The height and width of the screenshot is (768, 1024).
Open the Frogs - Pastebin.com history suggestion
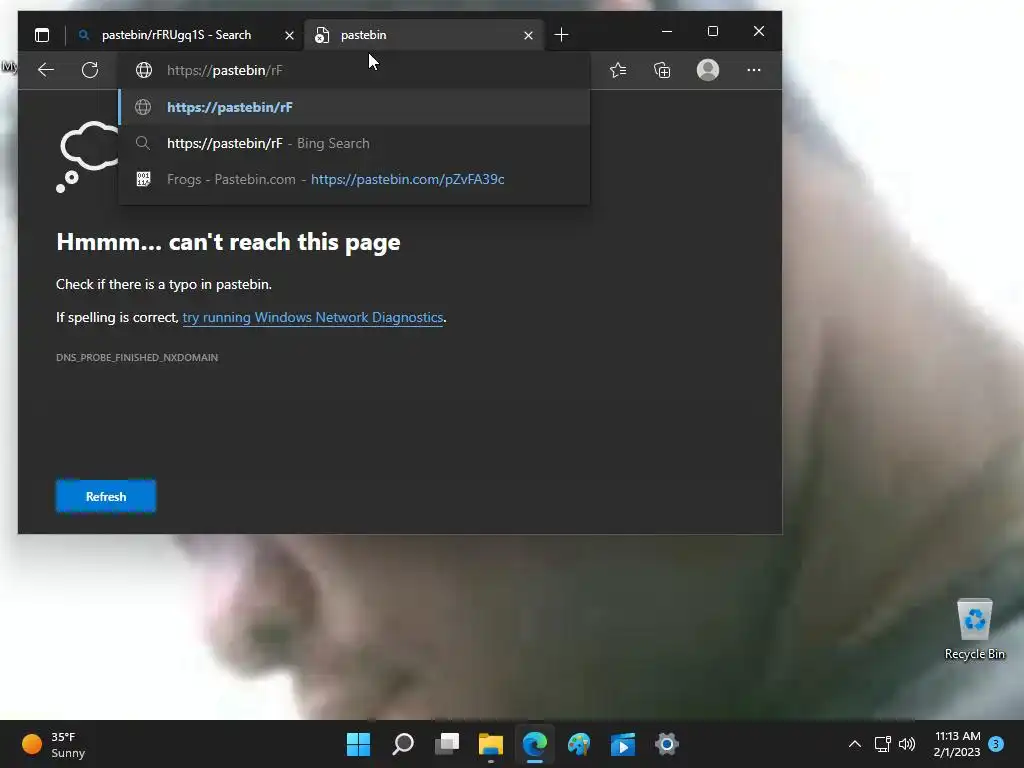pyautogui.click(x=354, y=179)
